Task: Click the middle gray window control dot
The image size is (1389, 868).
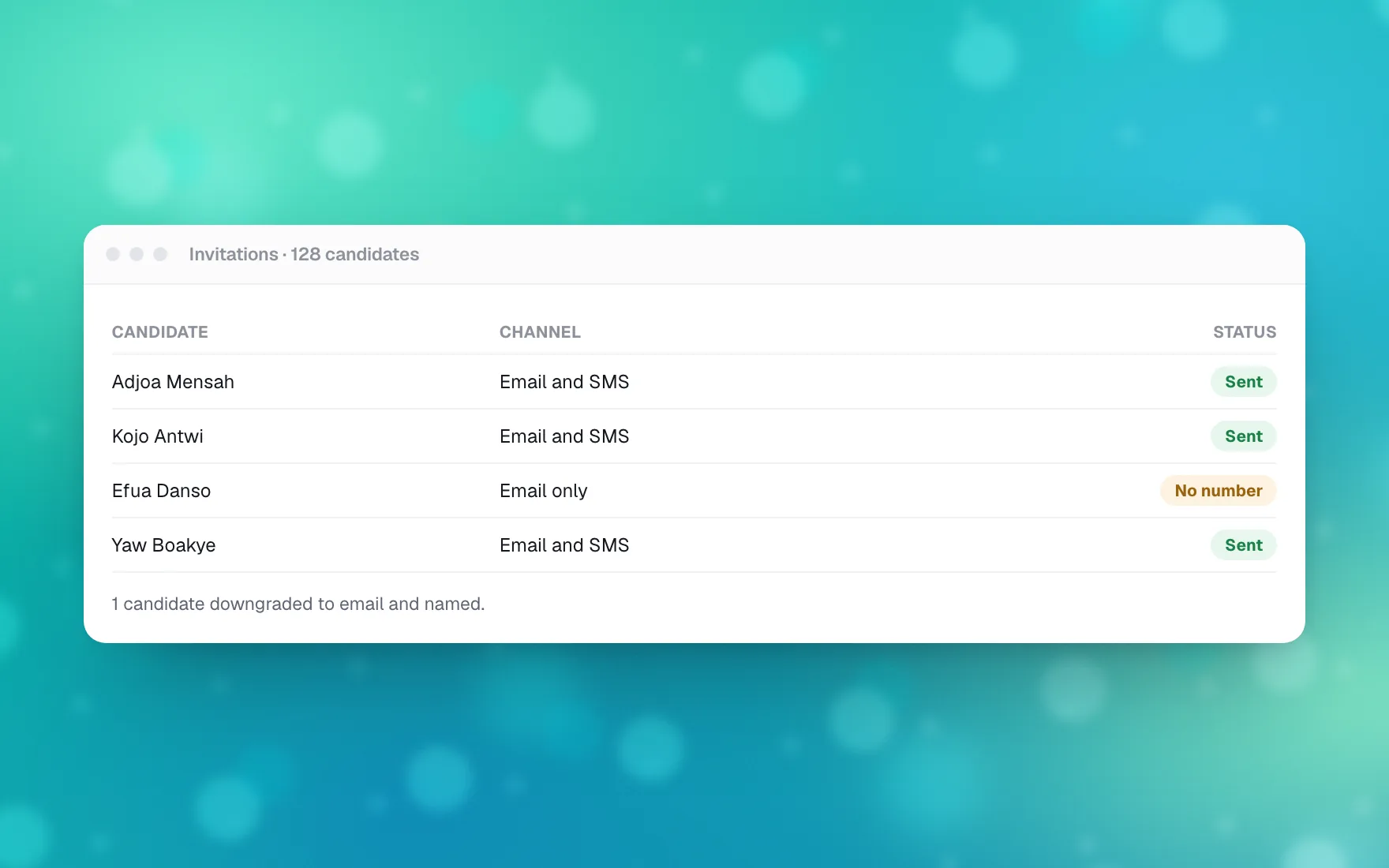Action: click(137, 254)
